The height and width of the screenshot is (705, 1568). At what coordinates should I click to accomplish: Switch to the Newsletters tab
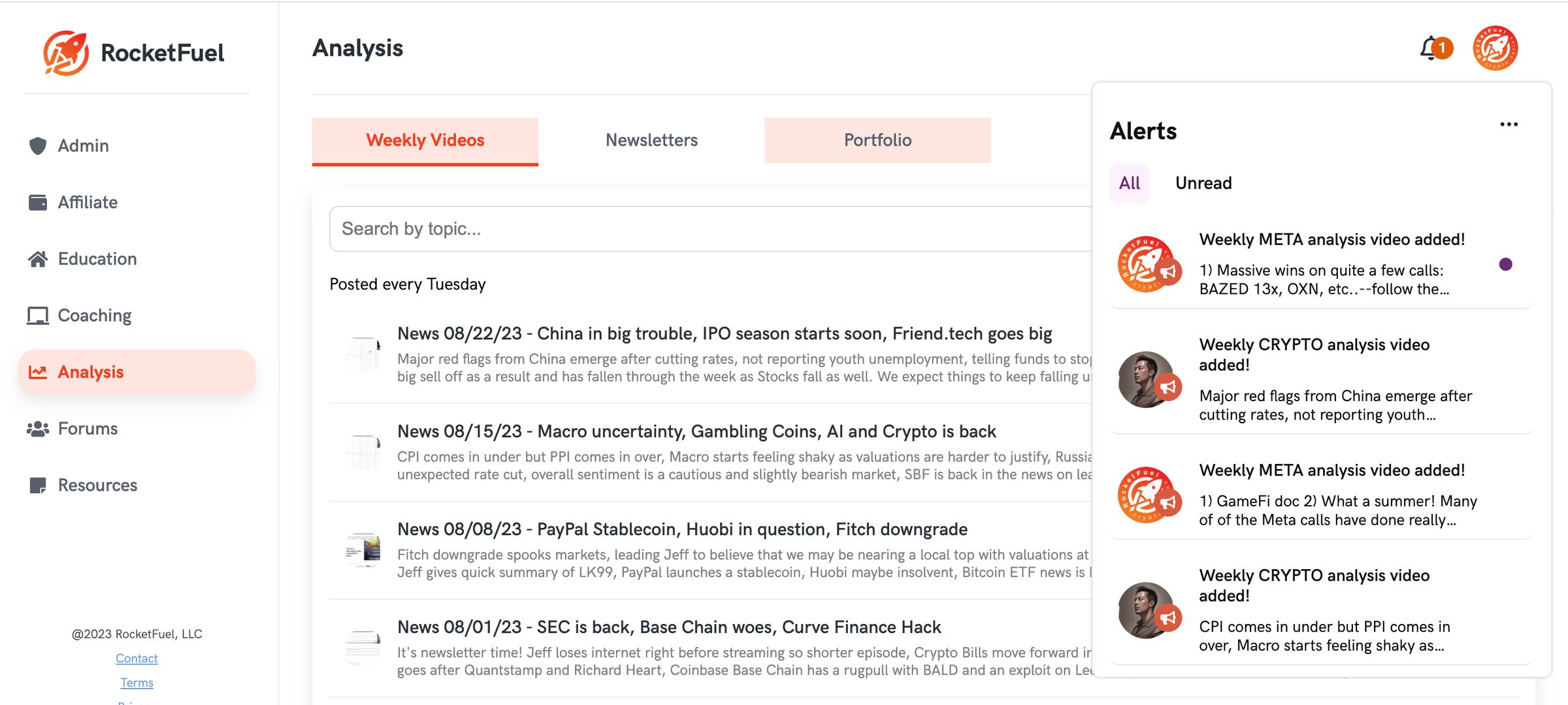click(x=651, y=139)
